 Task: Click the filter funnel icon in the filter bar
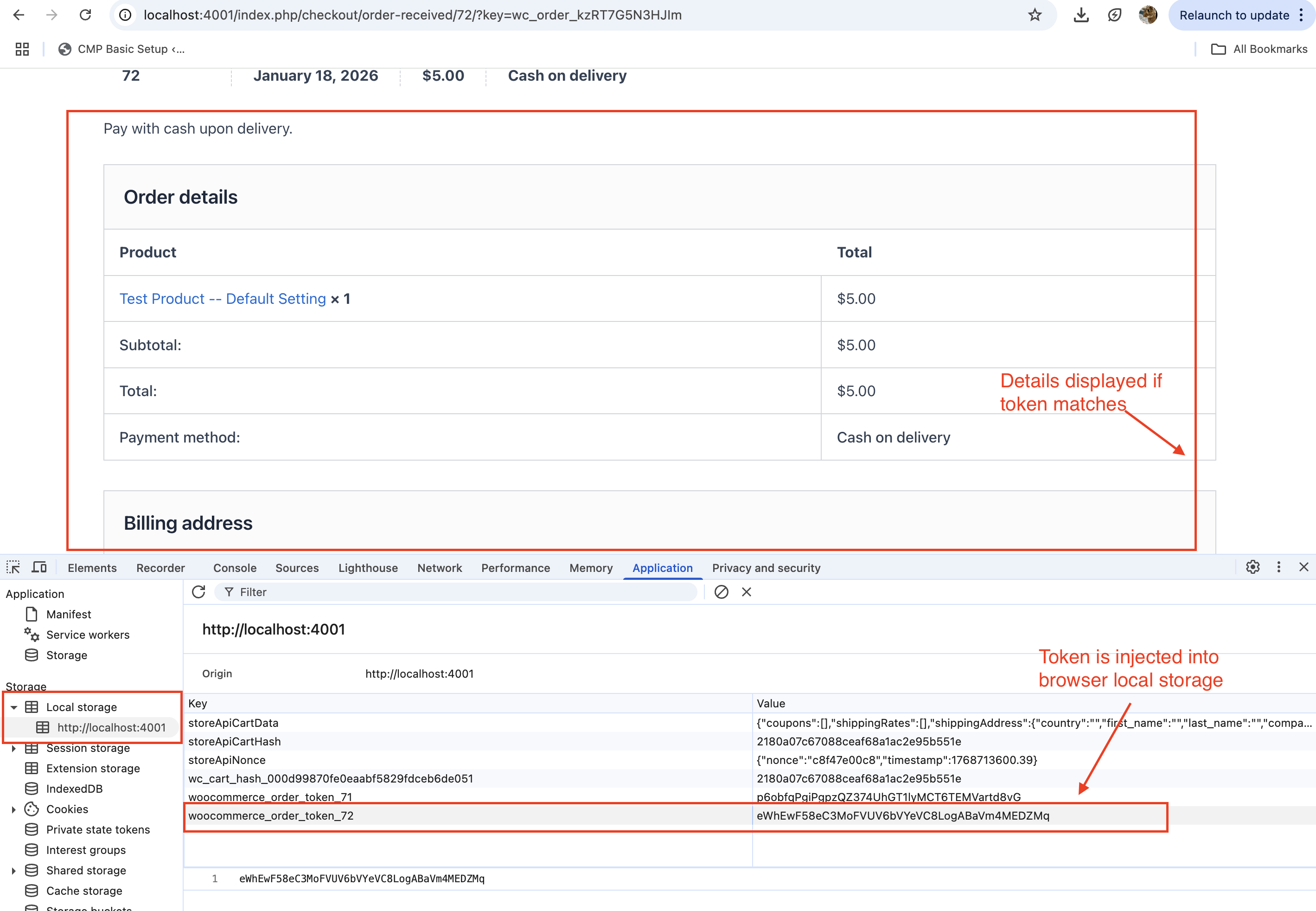228,592
